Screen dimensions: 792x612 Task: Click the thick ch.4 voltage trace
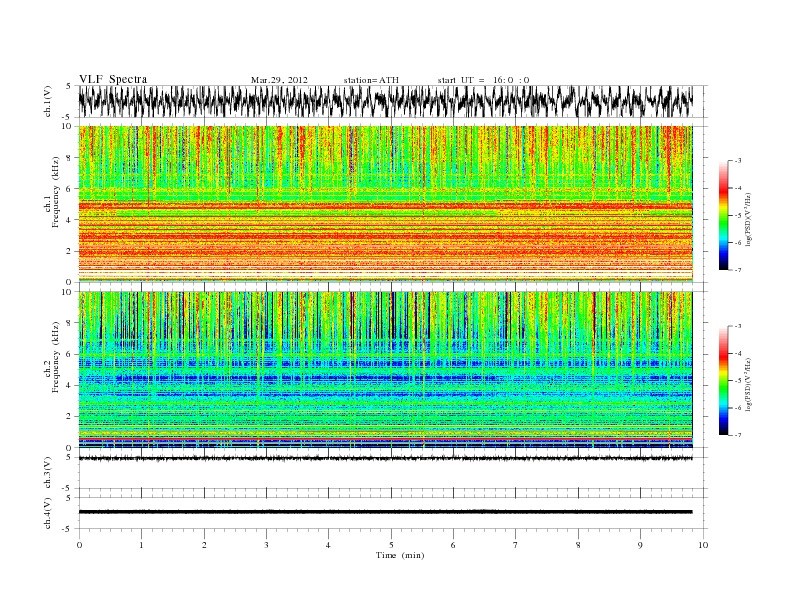(x=385, y=512)
